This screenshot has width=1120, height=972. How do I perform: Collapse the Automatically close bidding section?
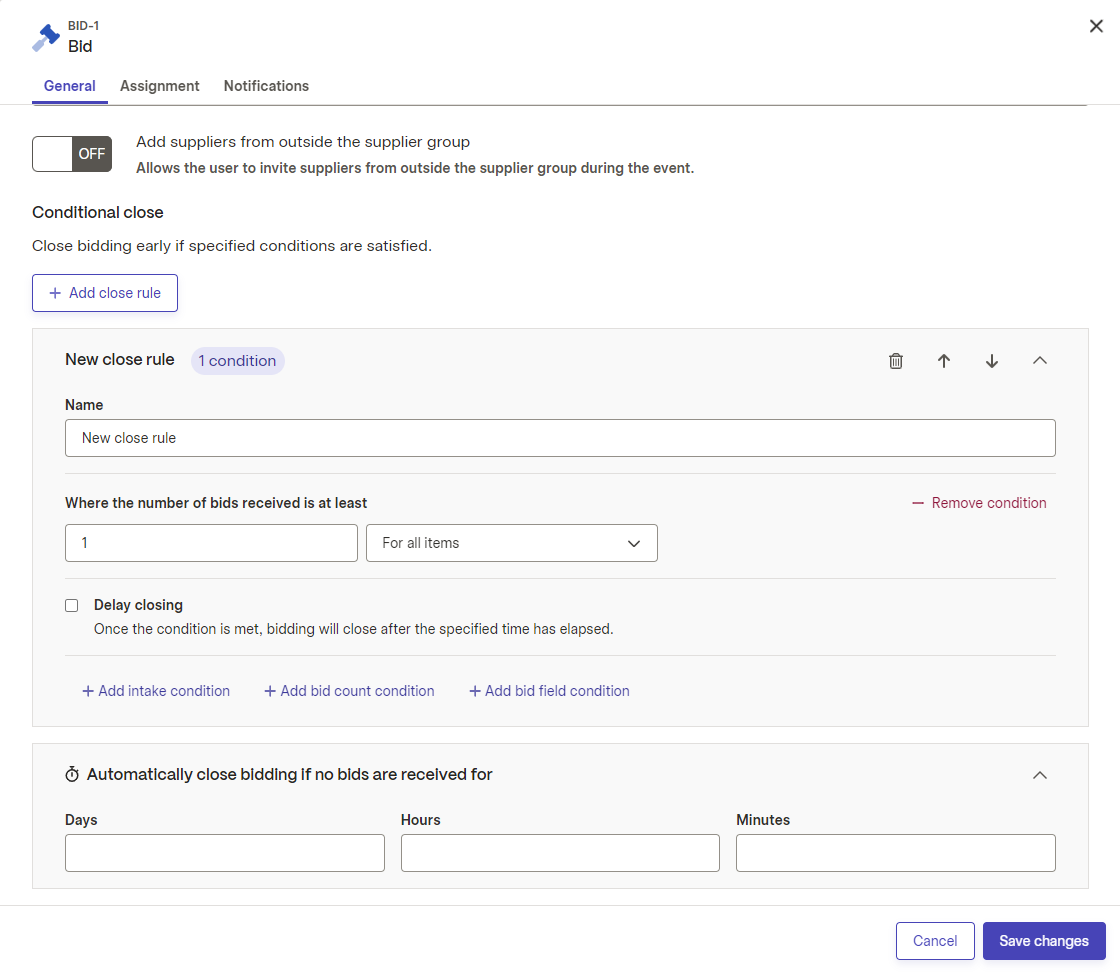pos(1040,775)
